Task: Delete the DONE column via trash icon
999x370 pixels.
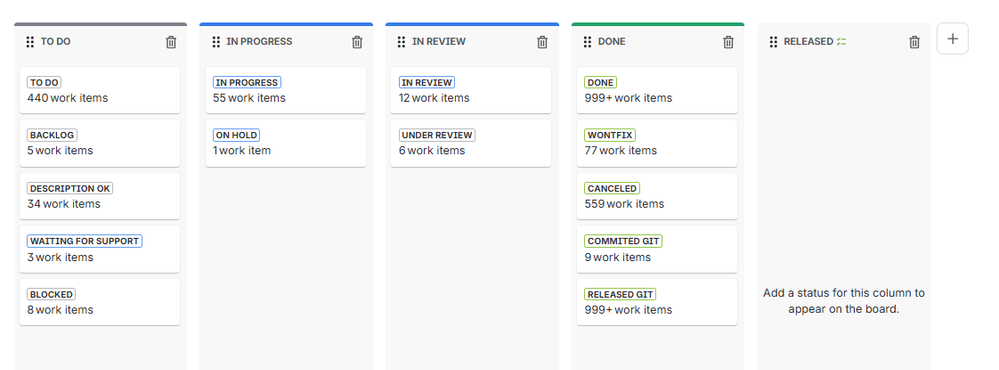Action: 728,42
